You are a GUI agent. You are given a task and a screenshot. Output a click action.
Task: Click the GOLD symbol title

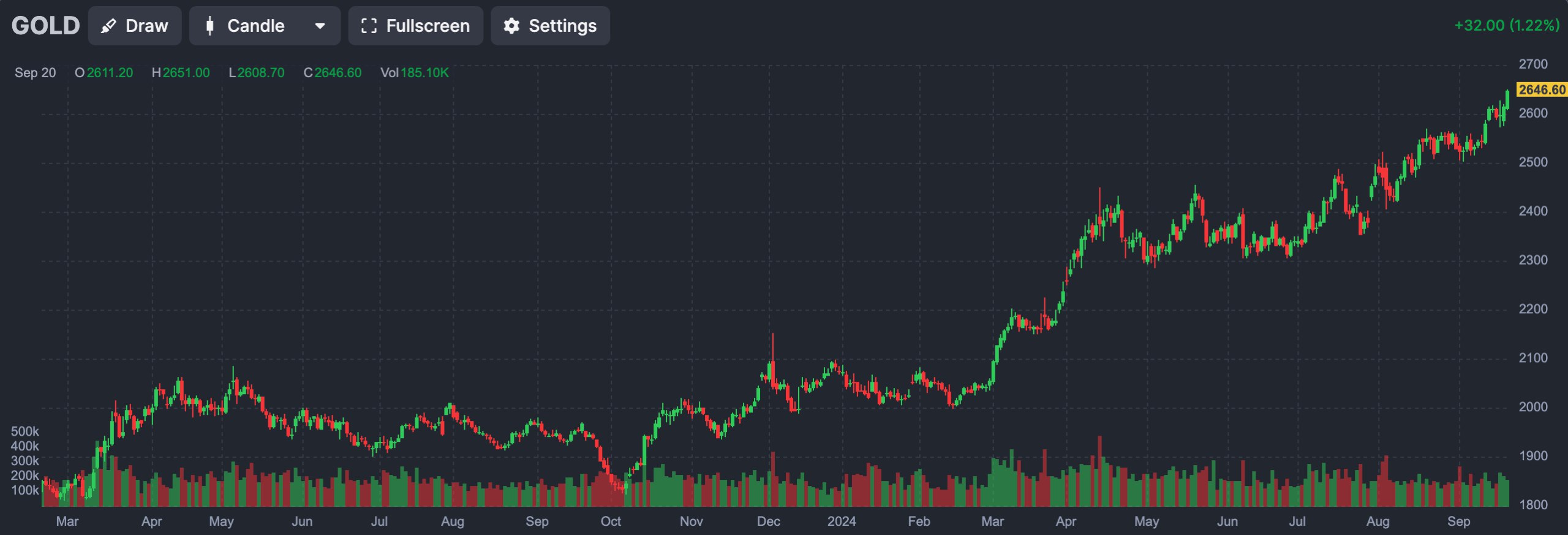click(x=45, y=26)
